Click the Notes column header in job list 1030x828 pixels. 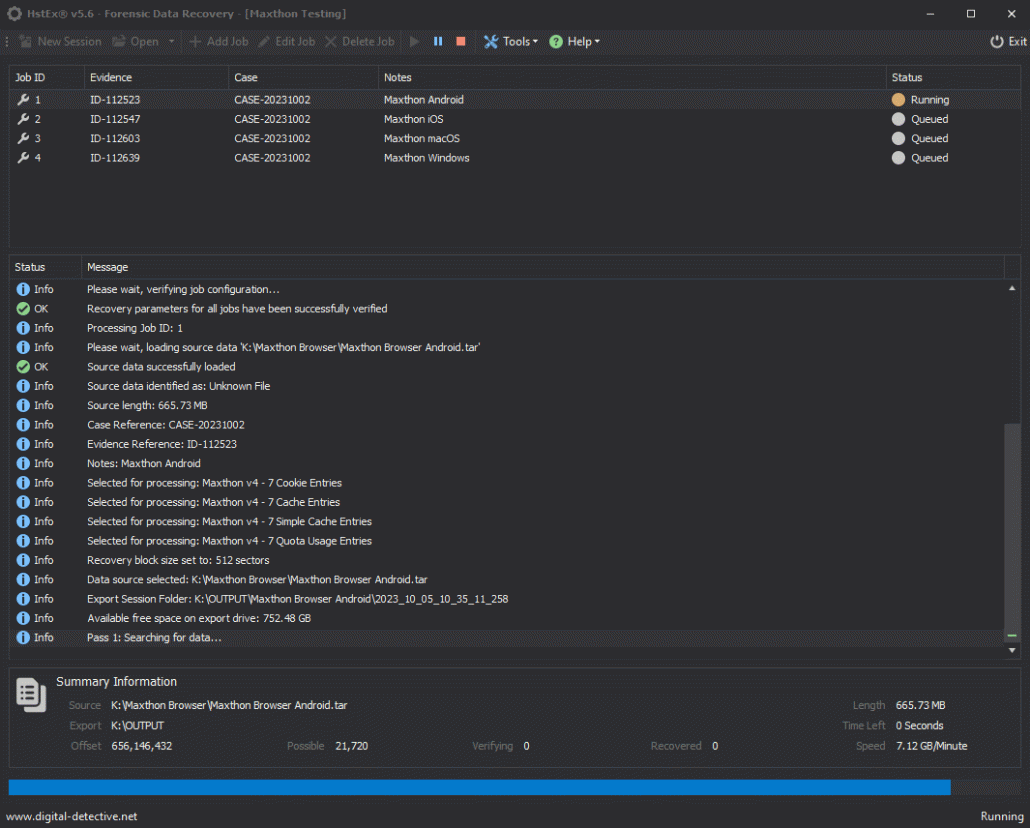tap(632, 78)
